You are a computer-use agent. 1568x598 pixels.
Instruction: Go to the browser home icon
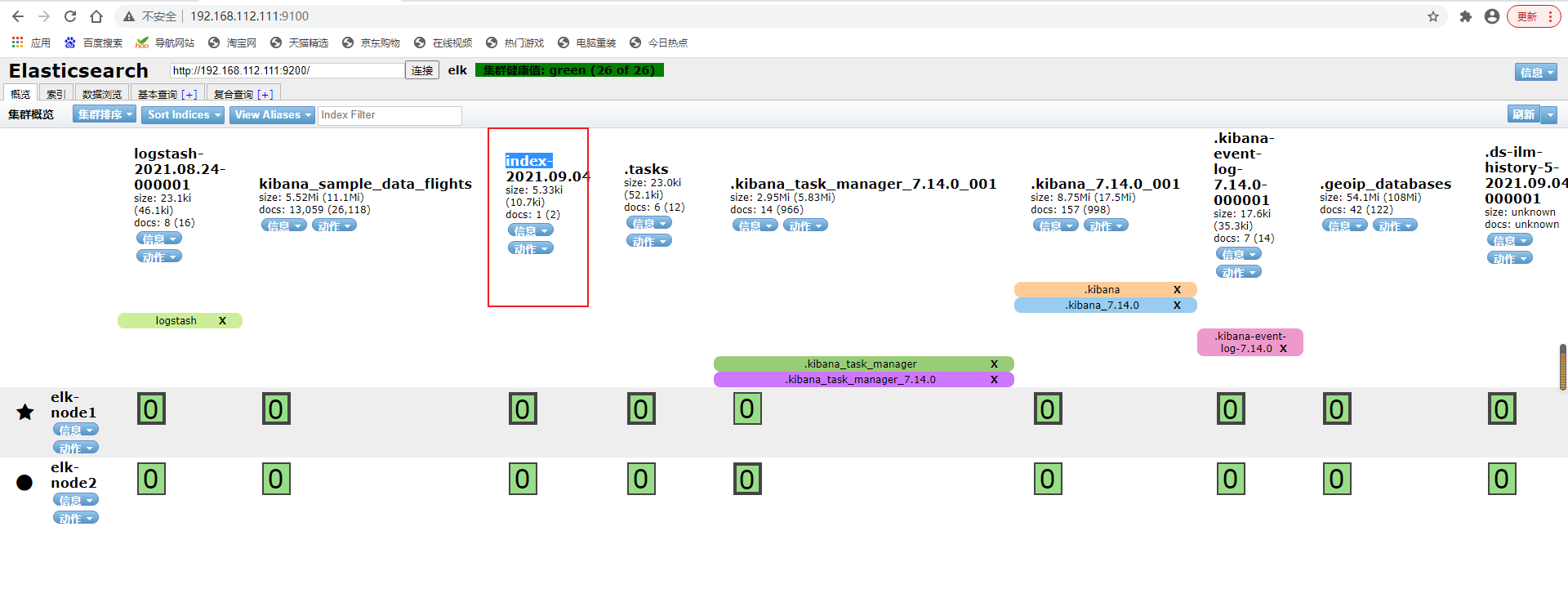tap(96, 16)
